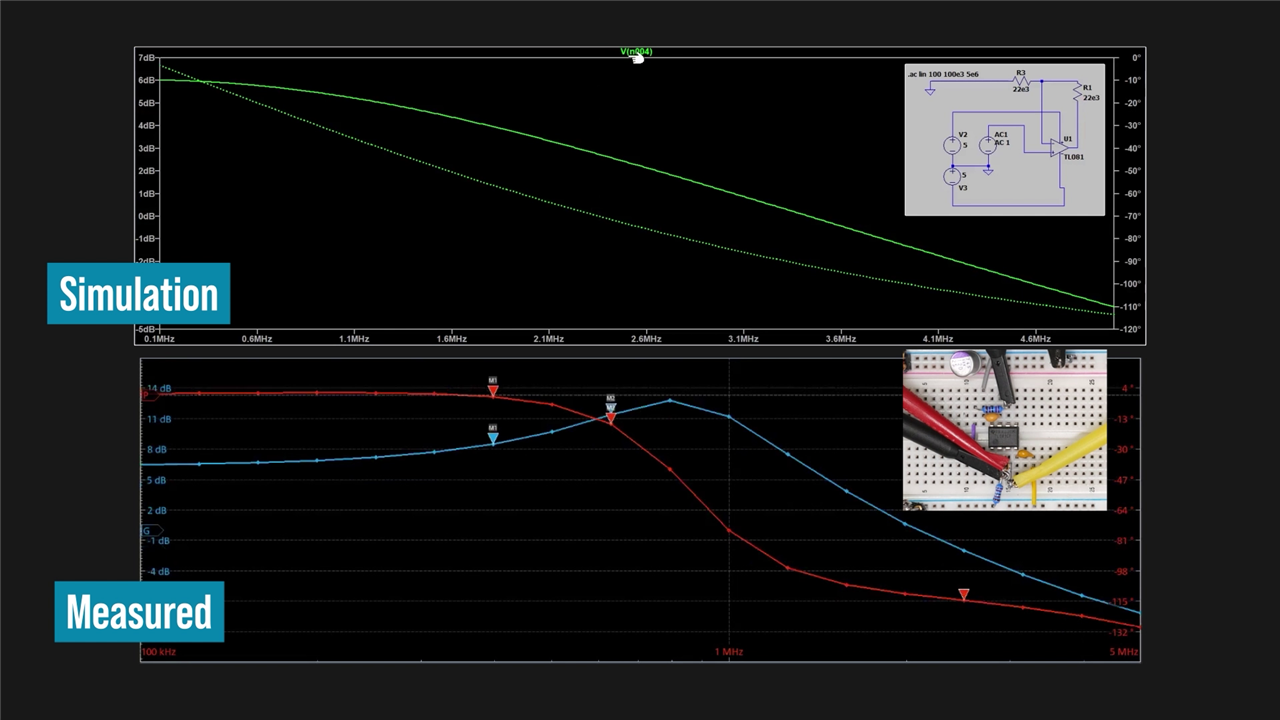Click the 2.6MHz frequency axis label
The height and width of the screenshot is (720, 1280).
pyautogui.click(x=646, y=339)
